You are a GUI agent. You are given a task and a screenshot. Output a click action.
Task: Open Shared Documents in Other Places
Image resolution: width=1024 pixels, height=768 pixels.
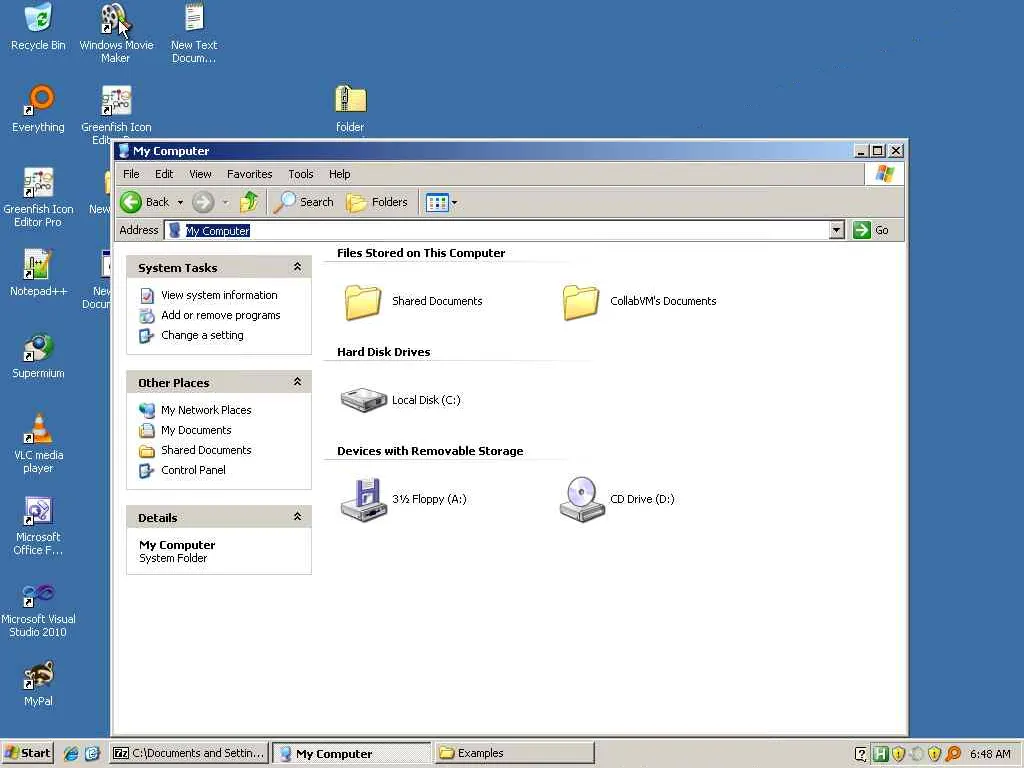point(206,450)
